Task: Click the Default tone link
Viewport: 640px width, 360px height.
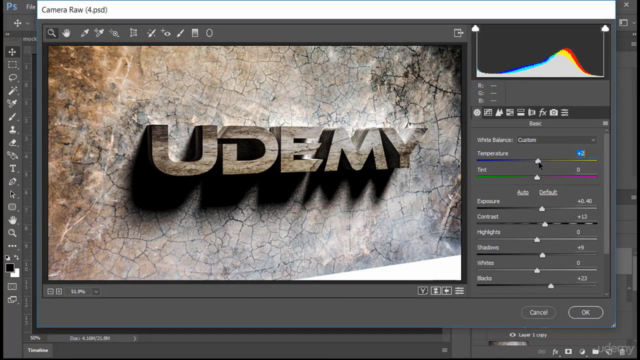Action: click(x=548, y=192)
